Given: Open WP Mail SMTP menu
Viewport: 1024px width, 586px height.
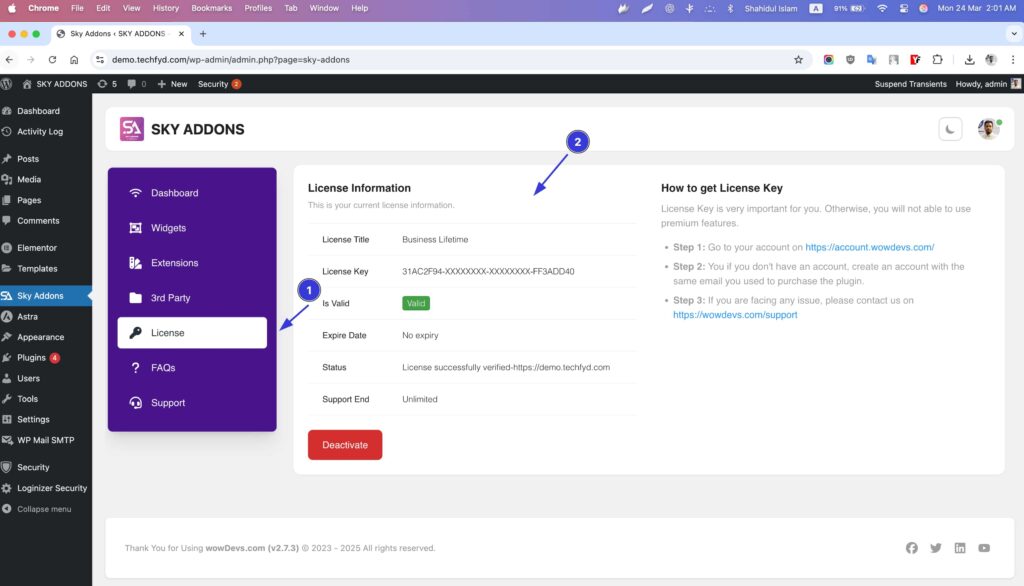Looking at the screenshot, I should coord(46,440).
